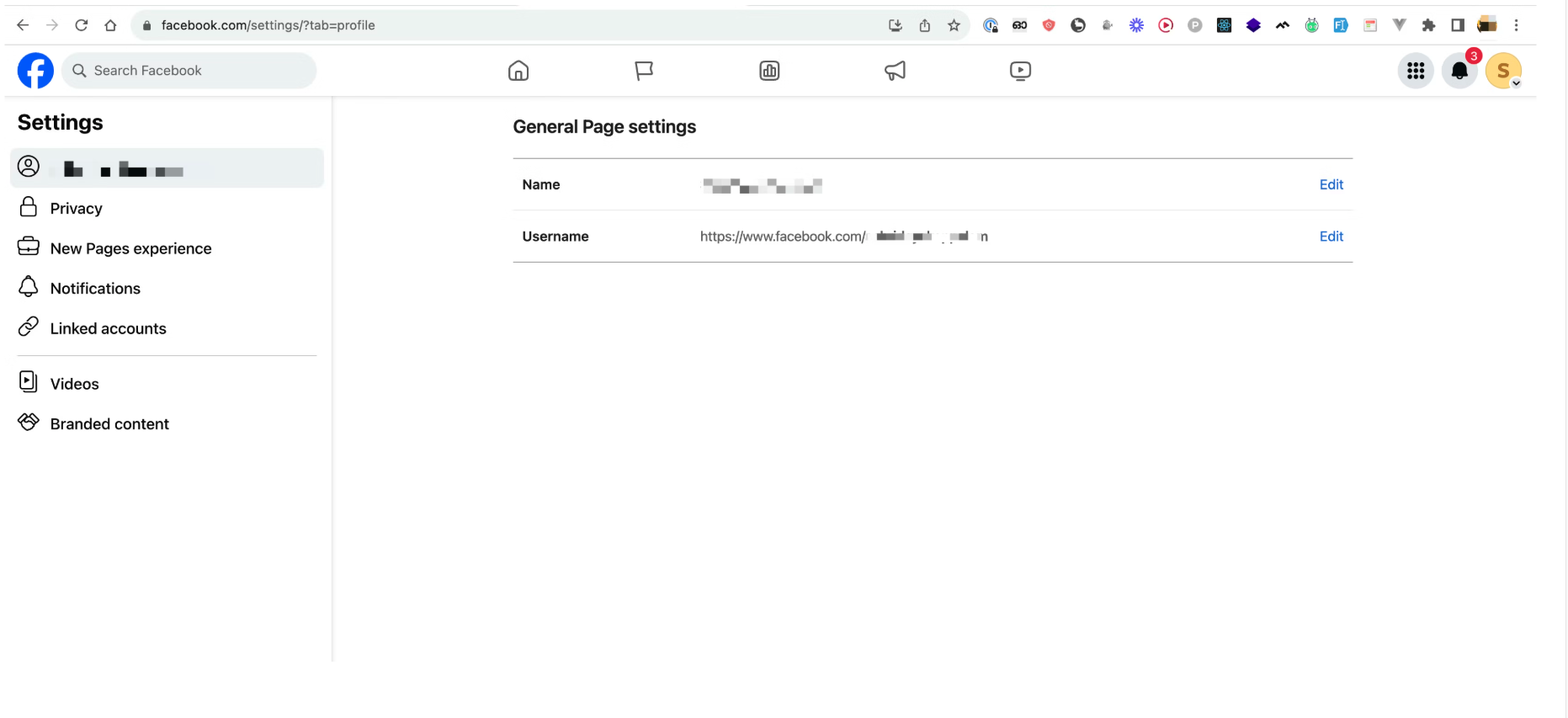Edit the page Username
The image size is (1568, 718).
1331,237
